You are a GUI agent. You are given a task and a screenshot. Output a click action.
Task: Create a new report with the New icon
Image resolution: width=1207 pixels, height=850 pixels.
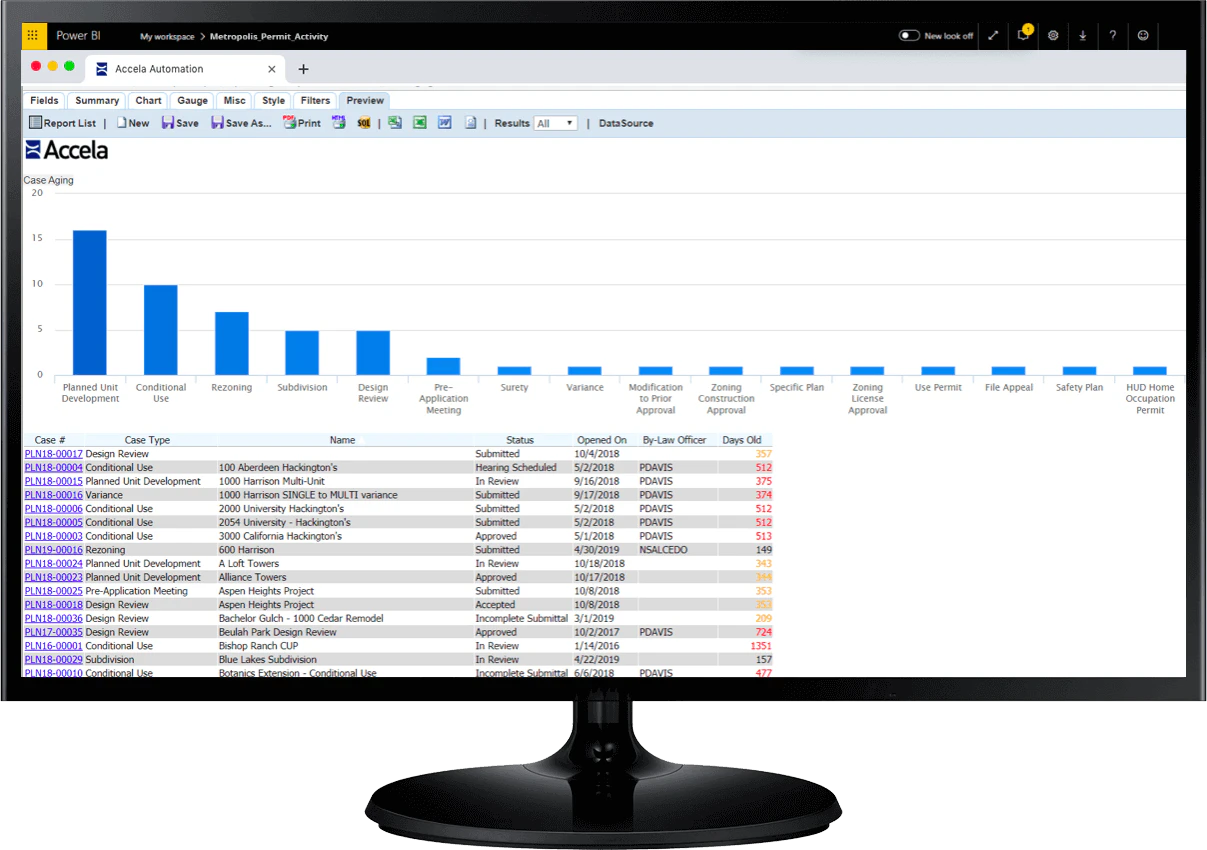133,122
